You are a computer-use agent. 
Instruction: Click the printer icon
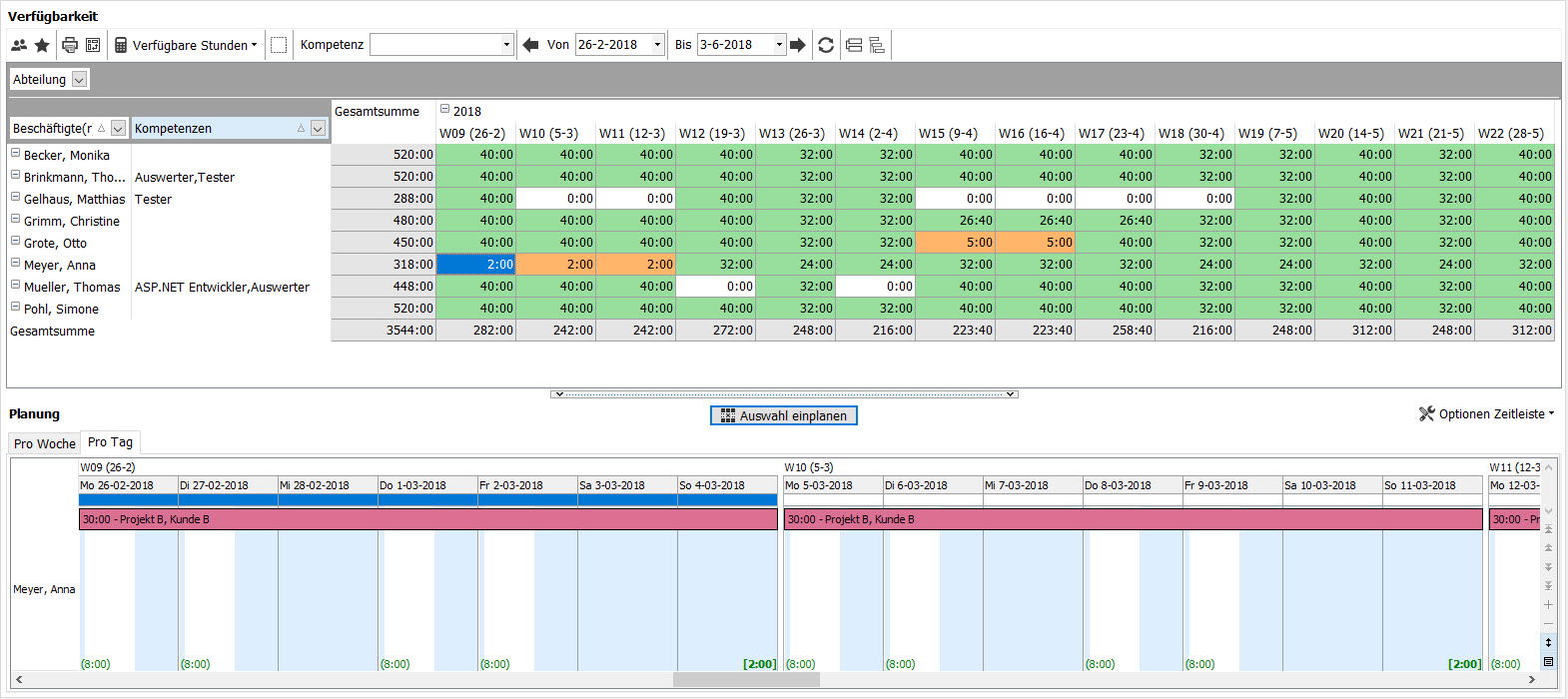(x=70, y=45)
